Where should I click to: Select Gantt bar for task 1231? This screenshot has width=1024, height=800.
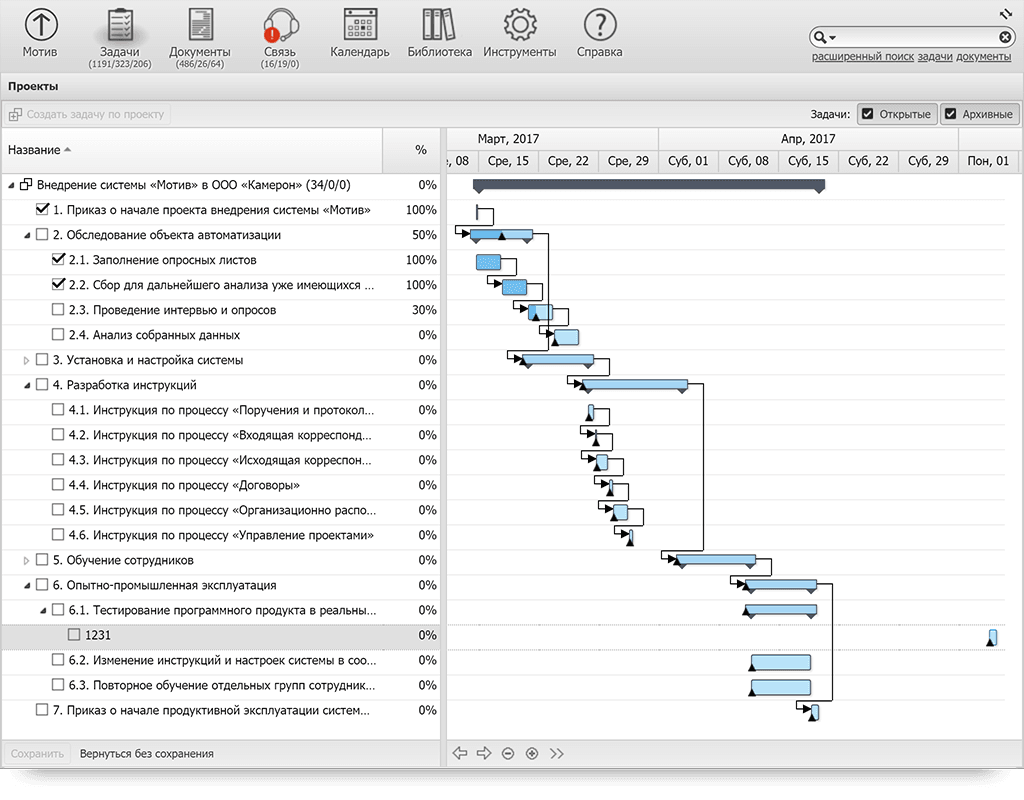tap(993, 637)
